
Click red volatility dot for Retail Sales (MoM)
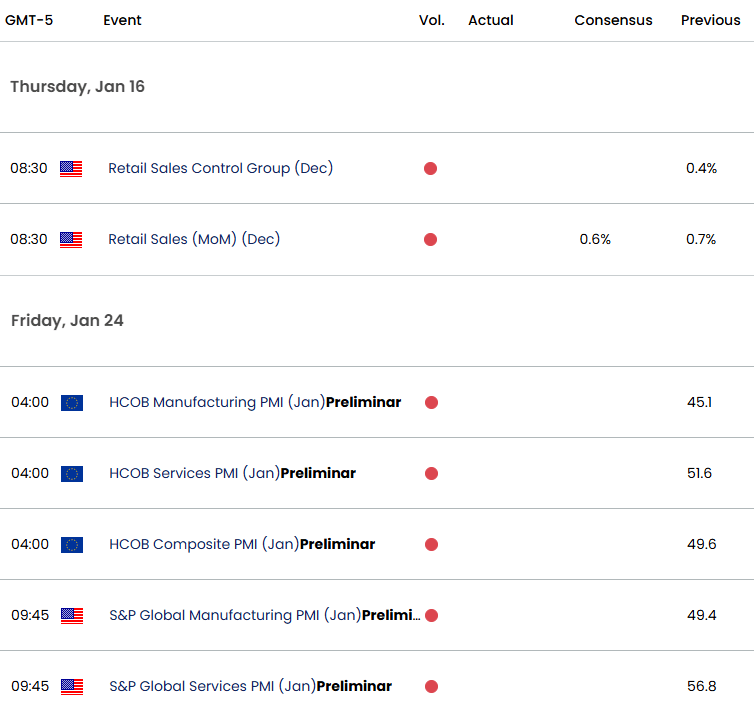[430, 240]
